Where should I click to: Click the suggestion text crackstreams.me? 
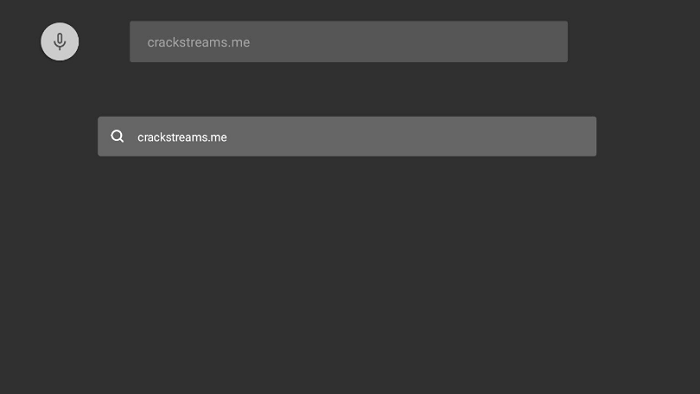182,137
